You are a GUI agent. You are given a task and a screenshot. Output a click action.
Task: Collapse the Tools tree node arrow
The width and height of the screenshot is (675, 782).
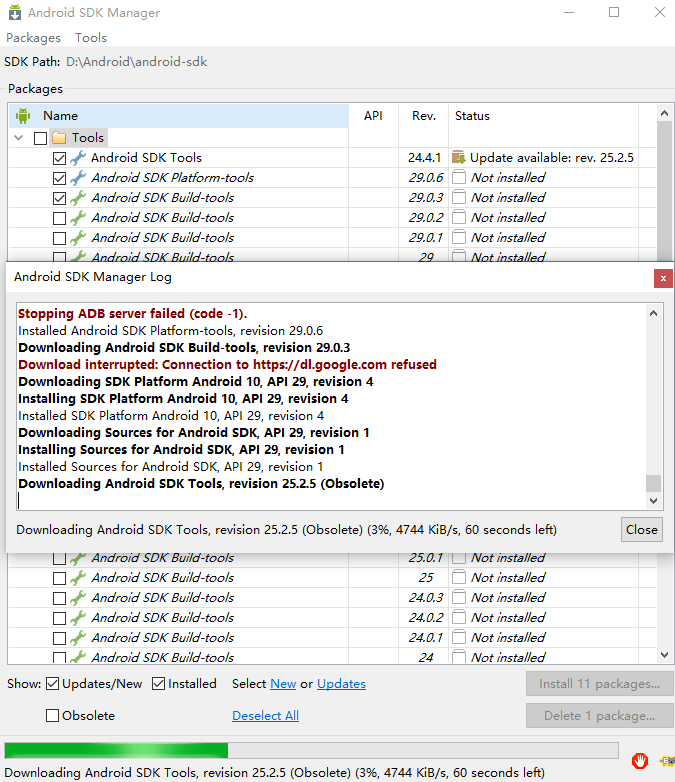tap(19, 138)
